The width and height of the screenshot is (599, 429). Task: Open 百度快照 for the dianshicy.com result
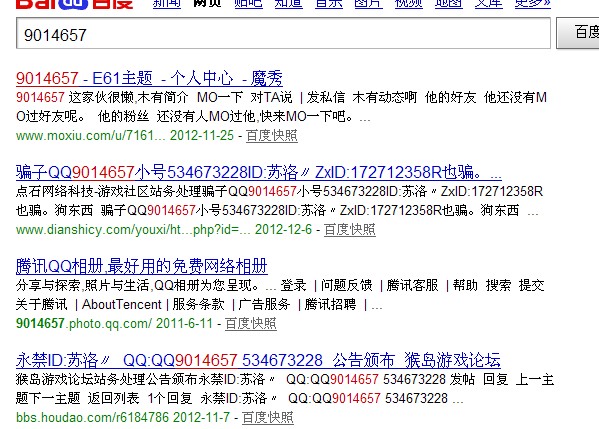pos(350,230)
